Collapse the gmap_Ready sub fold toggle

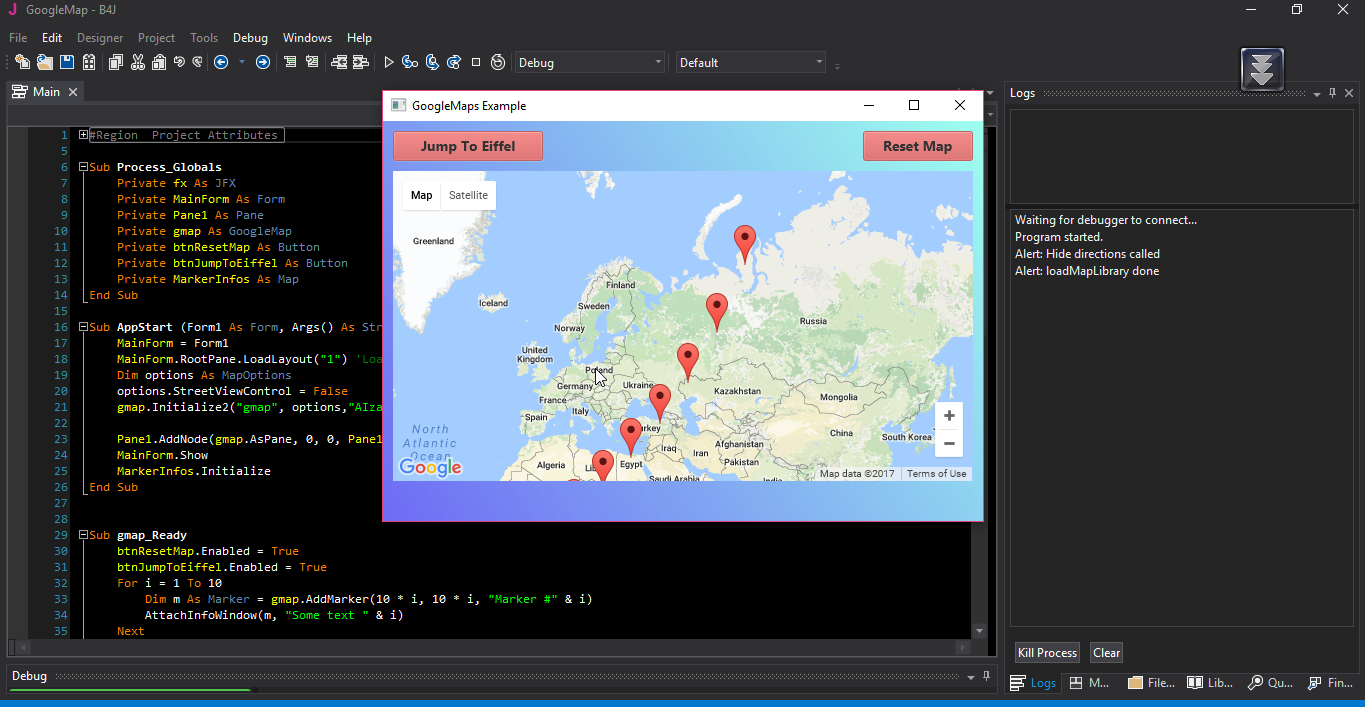coord(83,534)
